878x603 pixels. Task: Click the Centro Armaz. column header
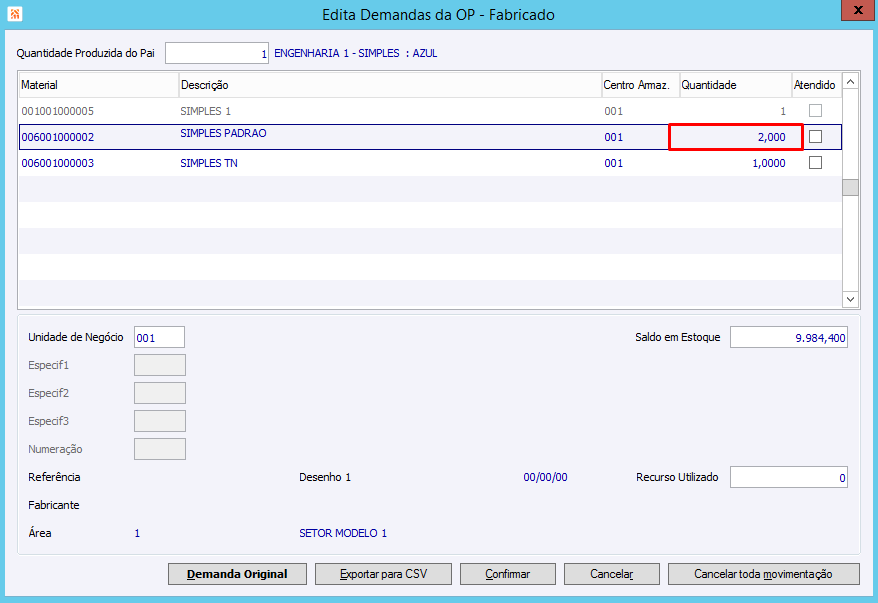tap(641, 85)
